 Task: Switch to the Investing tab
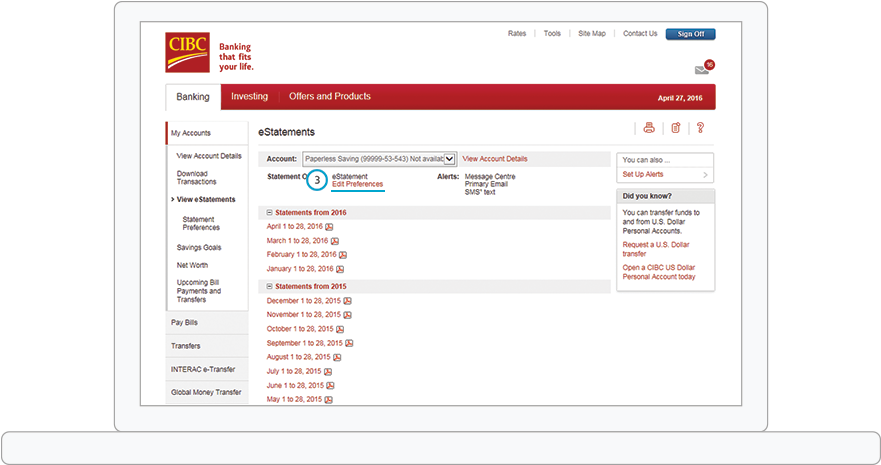tap(249, 97)
